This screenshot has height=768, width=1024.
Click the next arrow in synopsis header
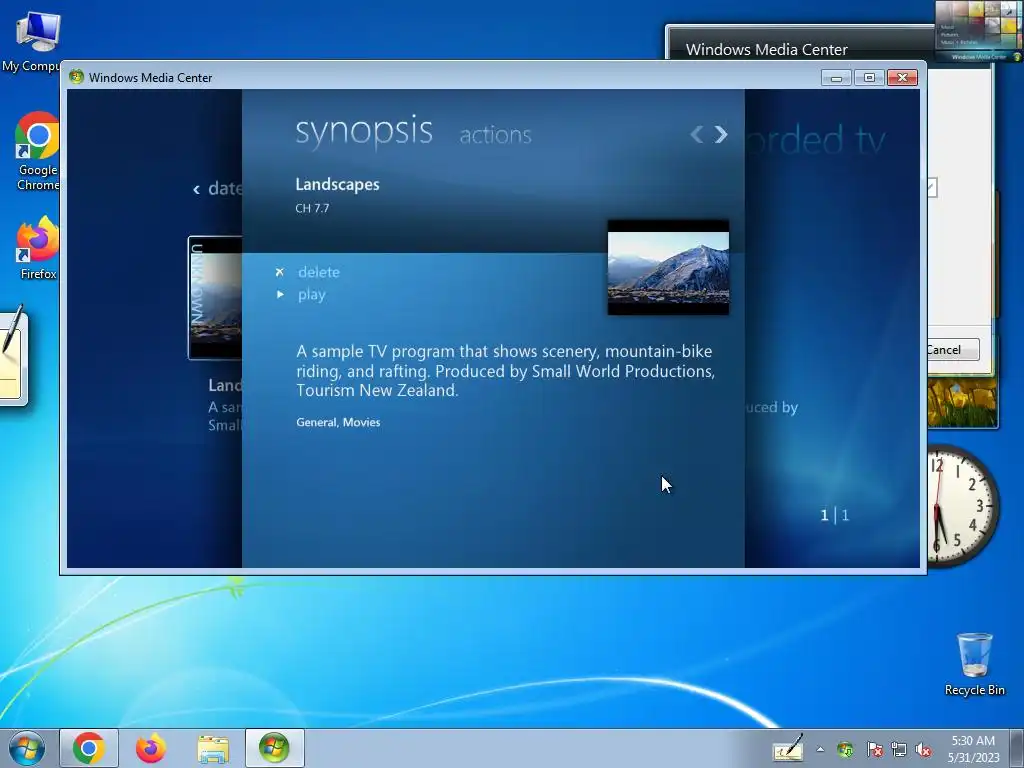tap(721, 135)
